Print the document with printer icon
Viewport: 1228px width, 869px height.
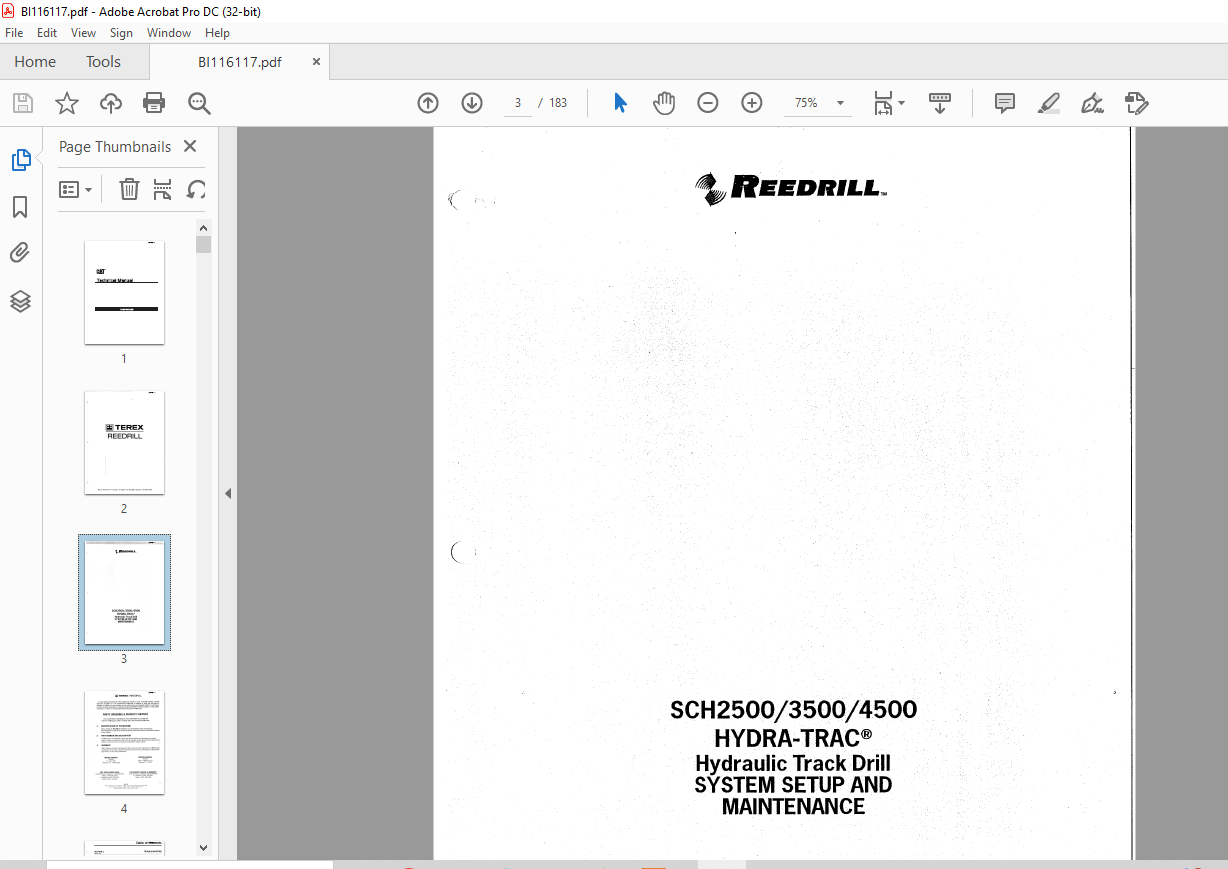pyautogui.click(x=154, y=103)
